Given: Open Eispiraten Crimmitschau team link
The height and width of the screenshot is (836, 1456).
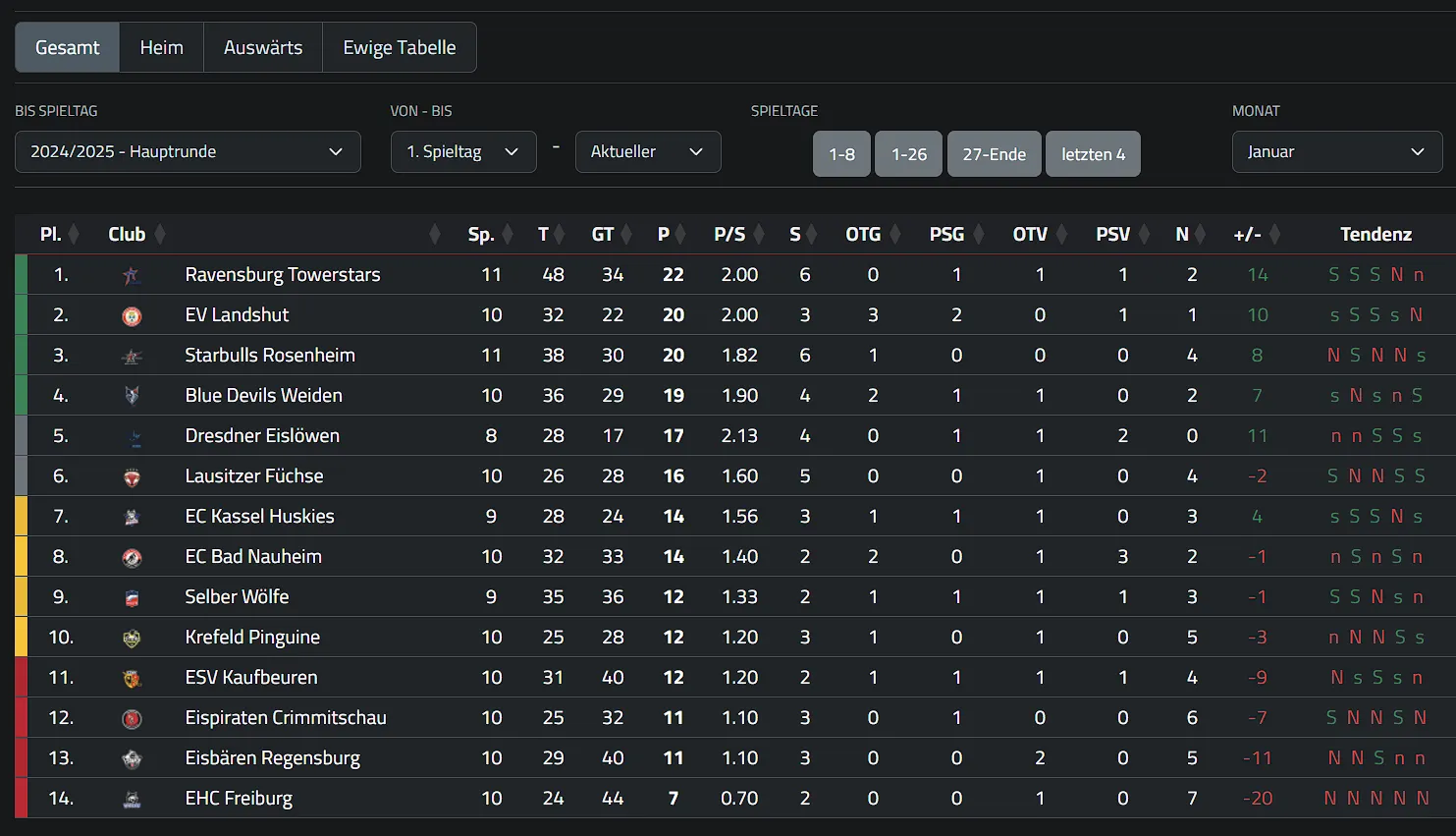Looking at the screenshot, I should (286, 718).
